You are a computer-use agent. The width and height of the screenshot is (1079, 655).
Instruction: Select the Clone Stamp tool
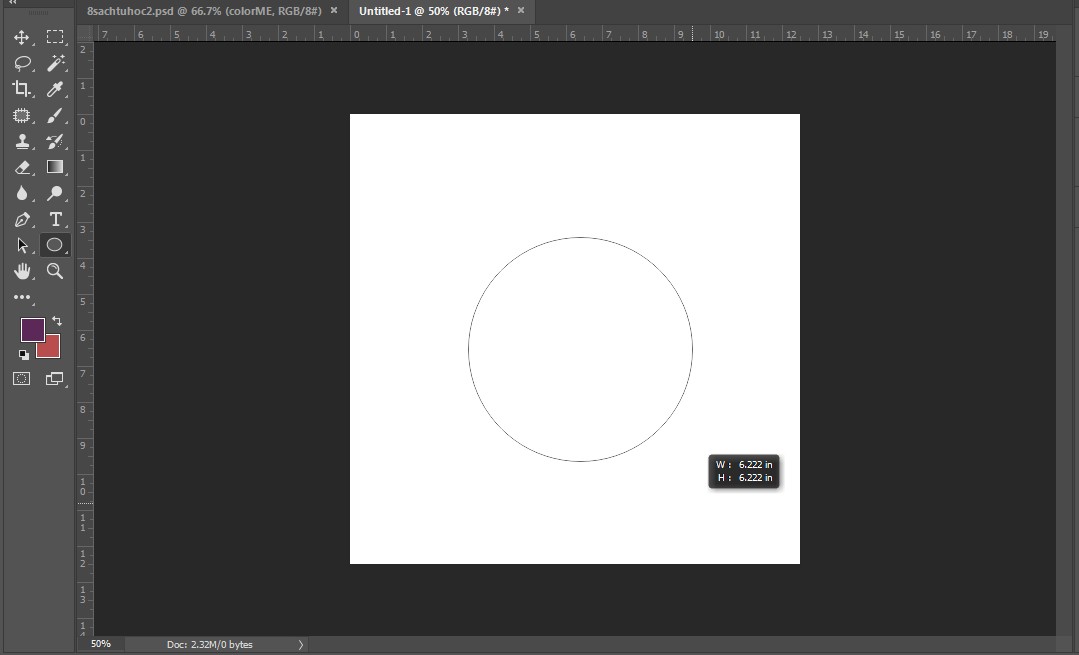[x=21, y=142]
